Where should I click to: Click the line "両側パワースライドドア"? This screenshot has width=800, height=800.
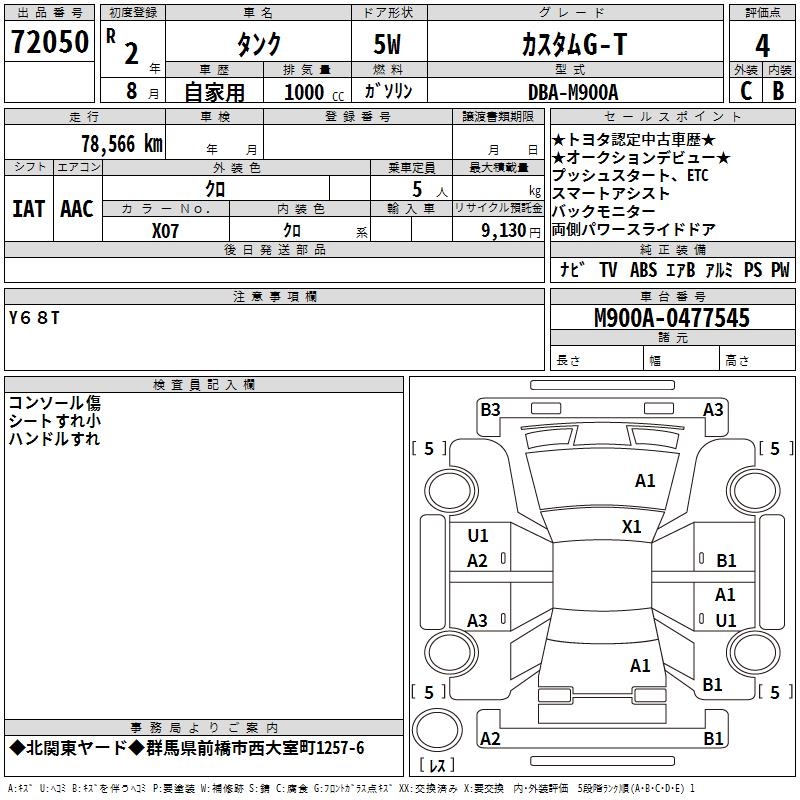click(634, 230)
